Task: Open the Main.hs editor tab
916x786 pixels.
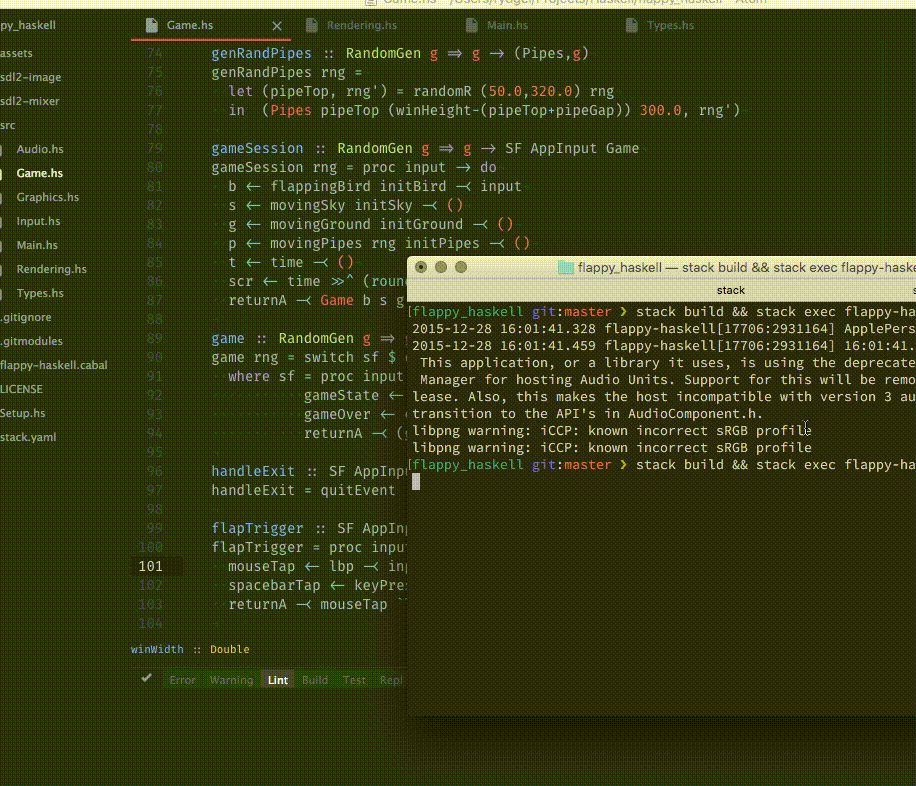Action: [x=507, y=26]
